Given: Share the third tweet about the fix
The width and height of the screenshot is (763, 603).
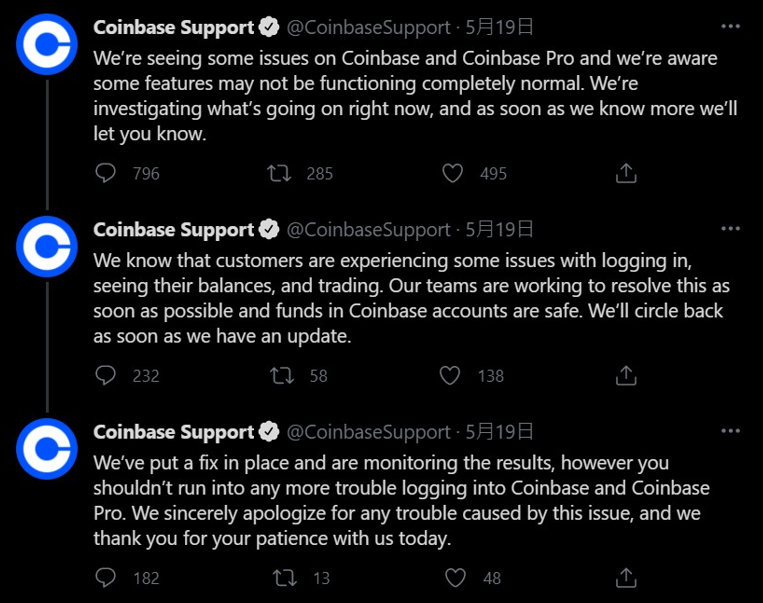Looking at the screenshot, I should coord(626,577).
